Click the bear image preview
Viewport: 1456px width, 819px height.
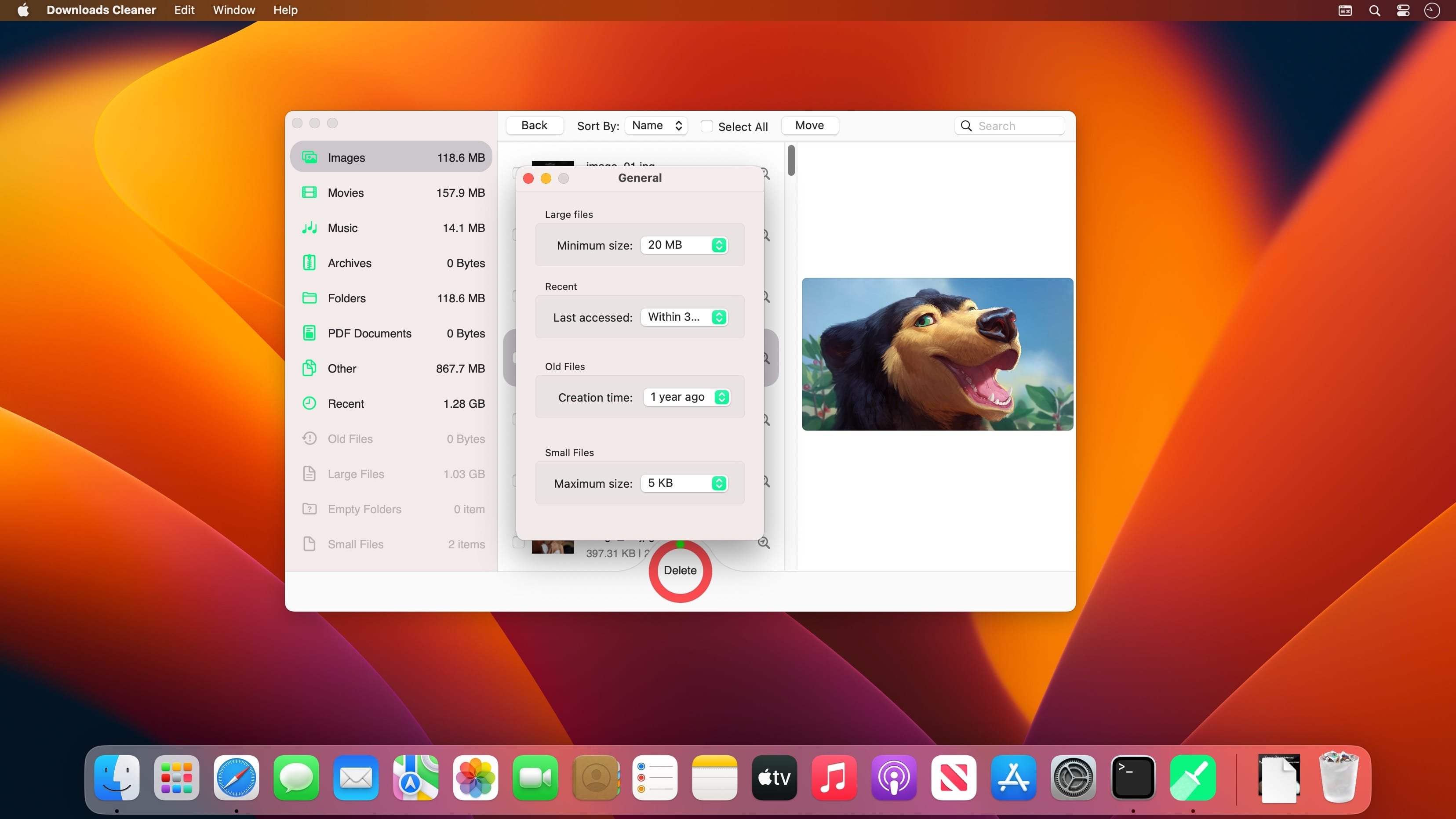pyautogui.click(x=937, y=354)
